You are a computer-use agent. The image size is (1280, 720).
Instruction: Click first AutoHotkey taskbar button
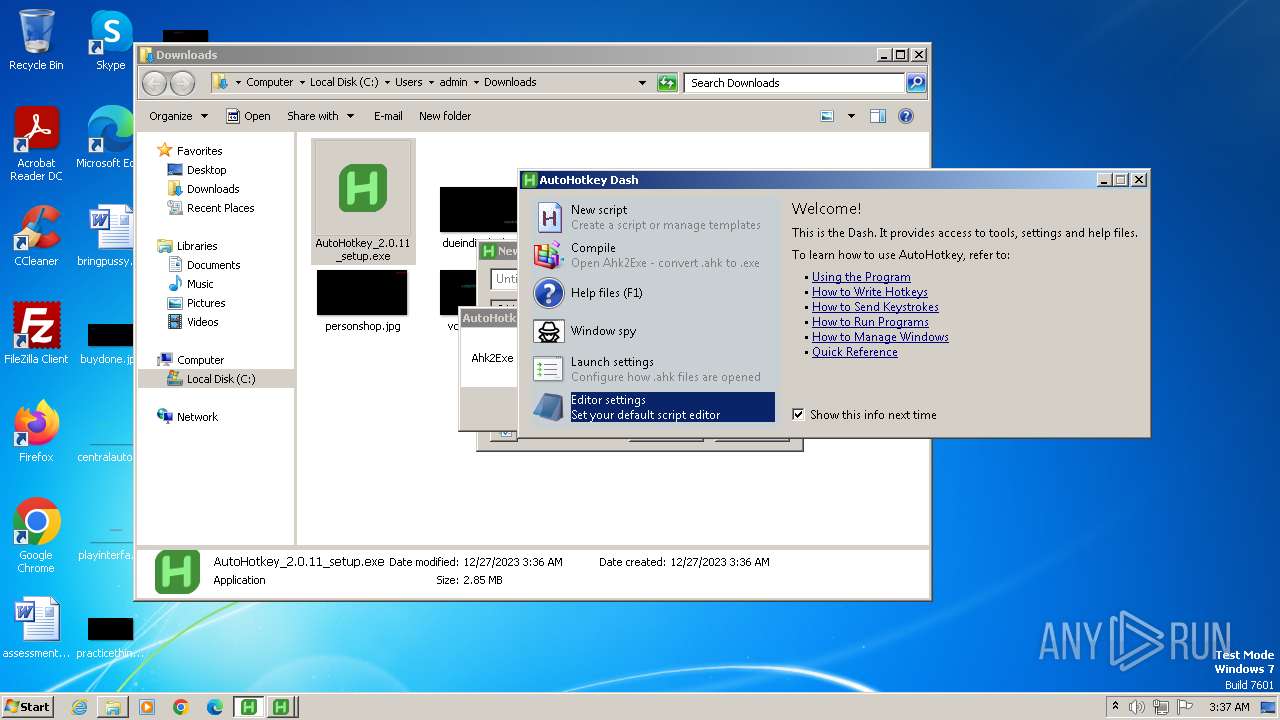click(248, 707)
